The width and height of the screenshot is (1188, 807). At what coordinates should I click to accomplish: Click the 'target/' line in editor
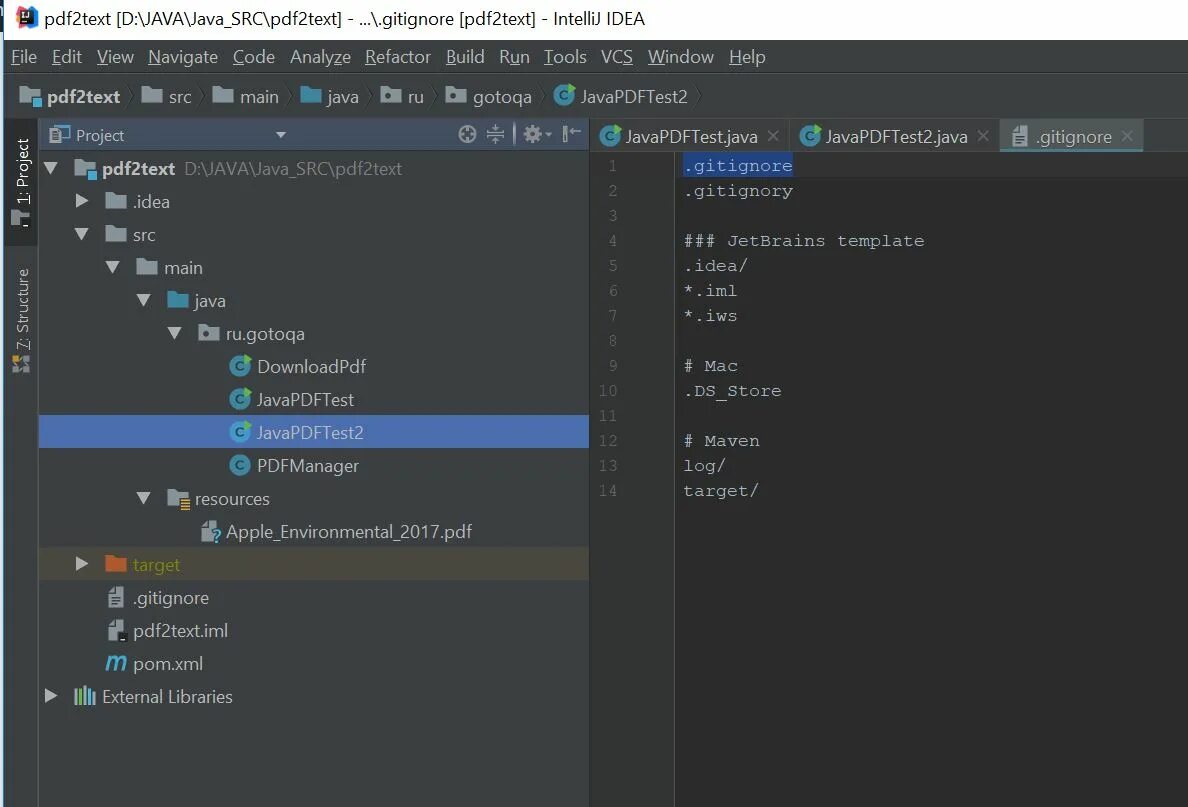[x=721, y=491]
